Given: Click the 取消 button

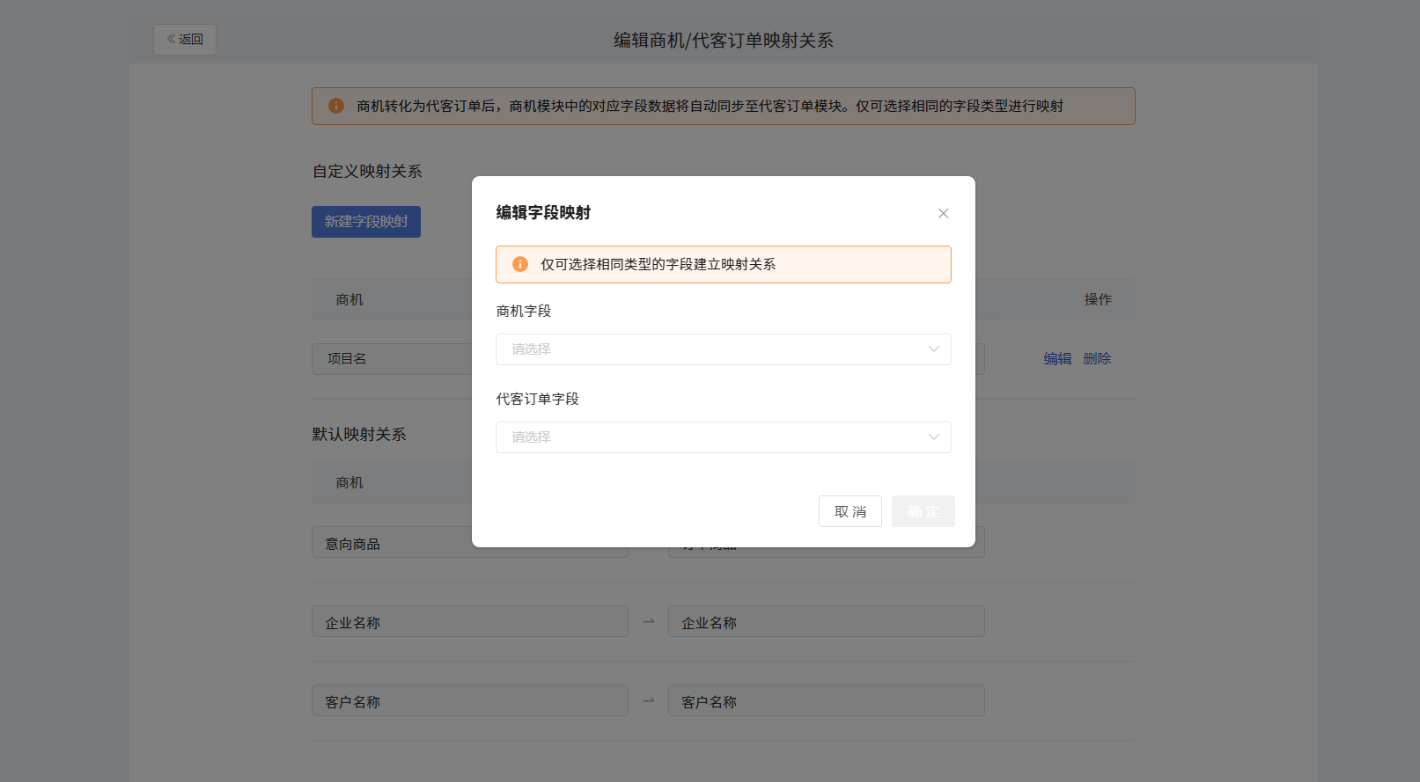Looking at the screenshot, I should [x=850, y=511].
